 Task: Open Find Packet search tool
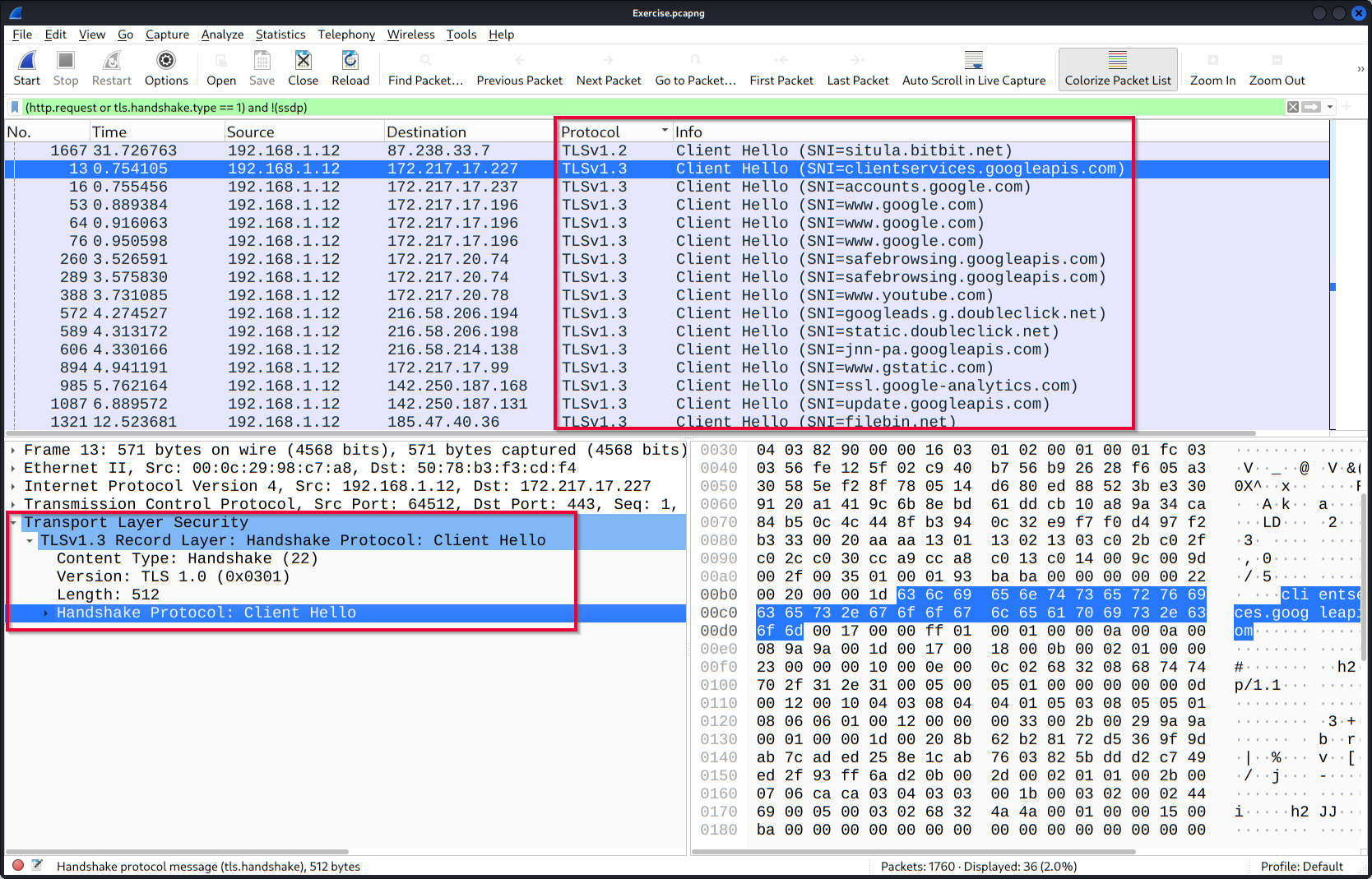coord(425,68)
